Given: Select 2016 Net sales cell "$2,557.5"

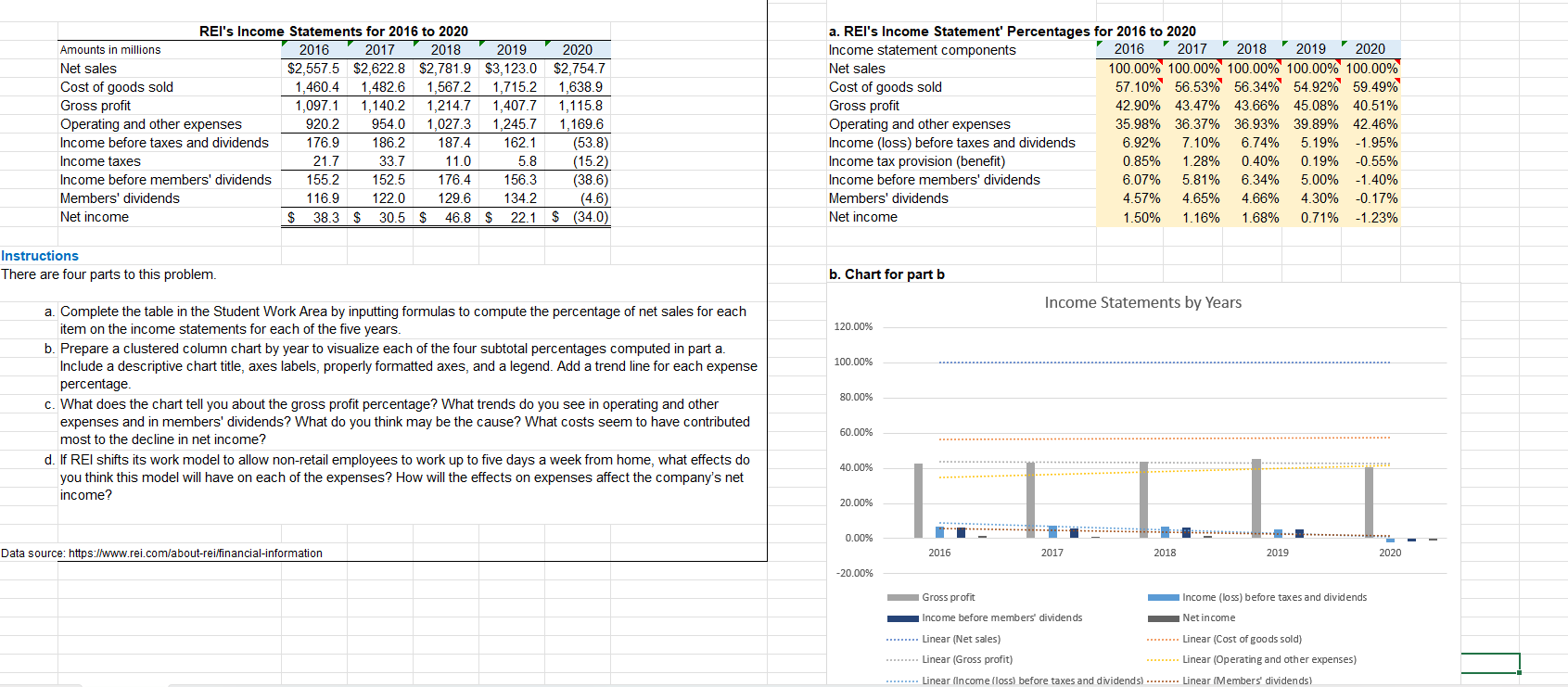Looking at the screenshot, I should (x=313, y=69).
